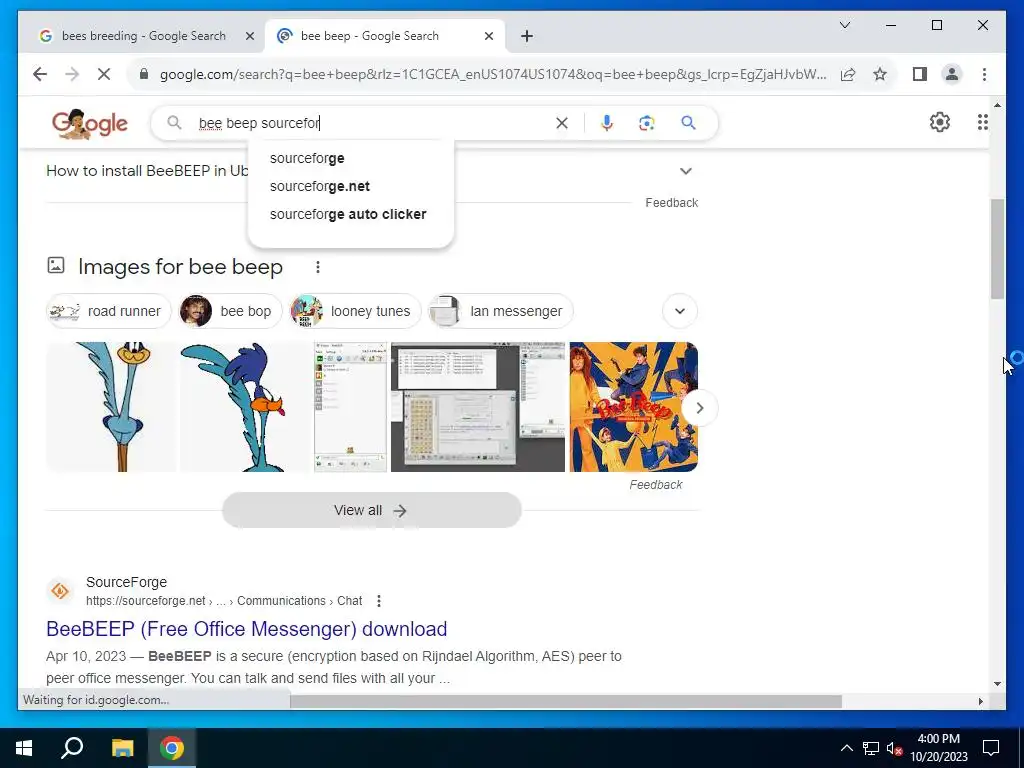The height and width of the screenshot is (768, 1024).
Task: Filter images by road runner chip
Action: tap(108, 311)
